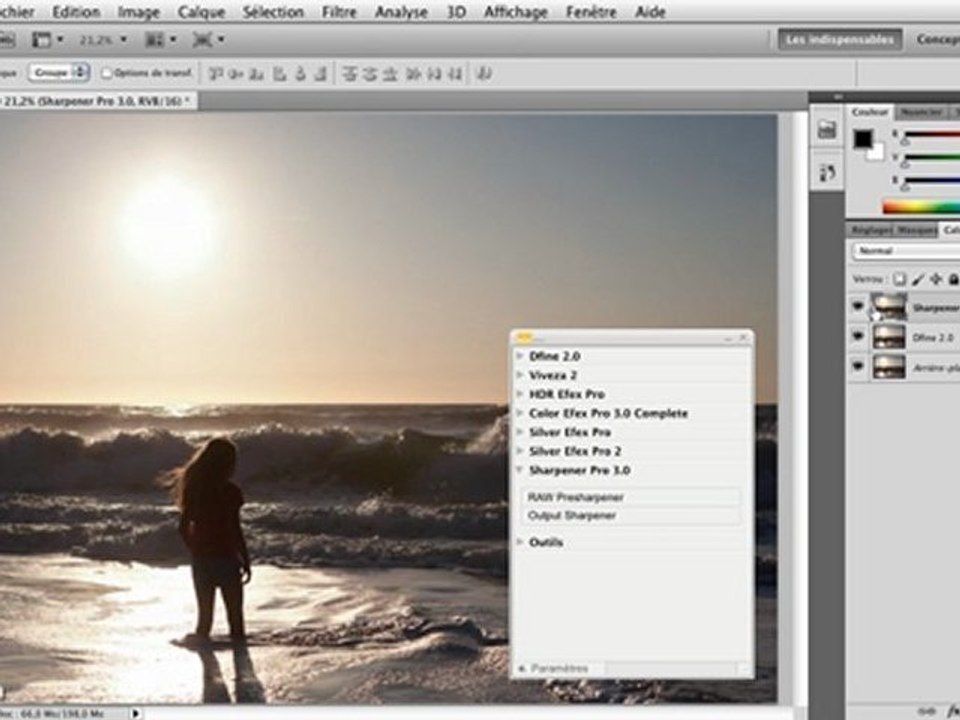960x720 pixels.
Task: Click the align horizontal centers icon
Action: point(300,74)
